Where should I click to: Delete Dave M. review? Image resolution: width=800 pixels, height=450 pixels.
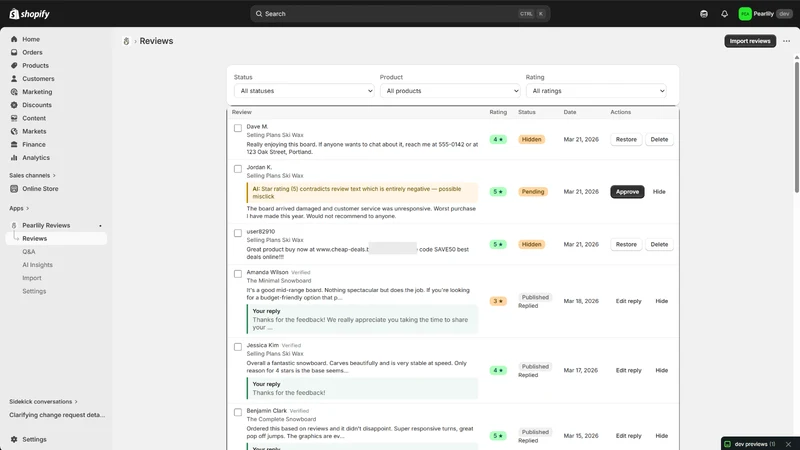point(659,139)
